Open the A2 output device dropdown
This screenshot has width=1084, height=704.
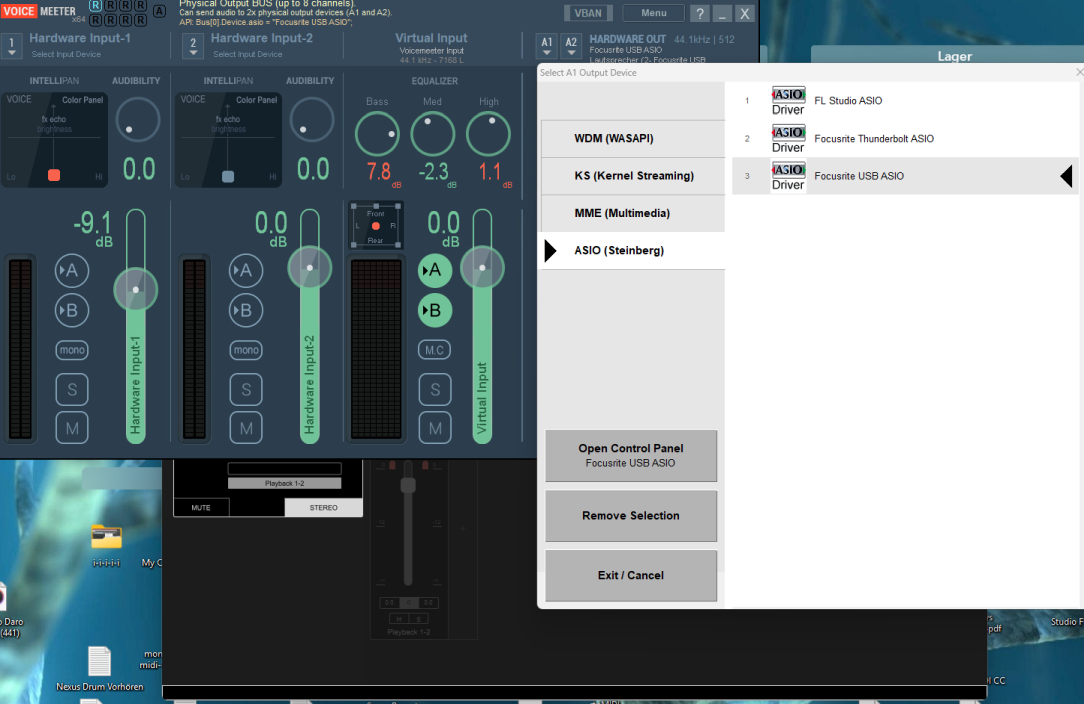pos(571,45)
